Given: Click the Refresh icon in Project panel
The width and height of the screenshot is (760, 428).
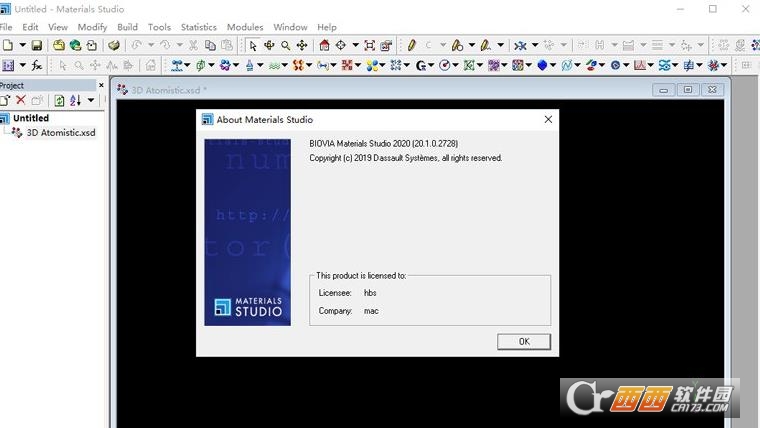Looking at the screenshot, I should [59, 100].
